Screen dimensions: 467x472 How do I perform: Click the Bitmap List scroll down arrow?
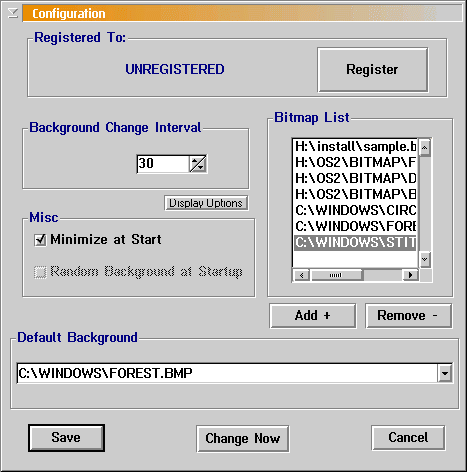(425, 259)
